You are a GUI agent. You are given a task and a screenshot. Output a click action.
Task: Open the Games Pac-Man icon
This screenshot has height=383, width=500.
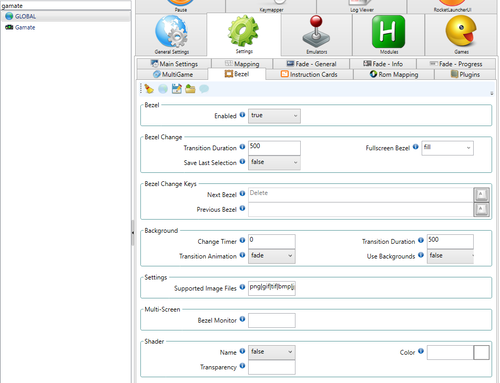[461, 31]
